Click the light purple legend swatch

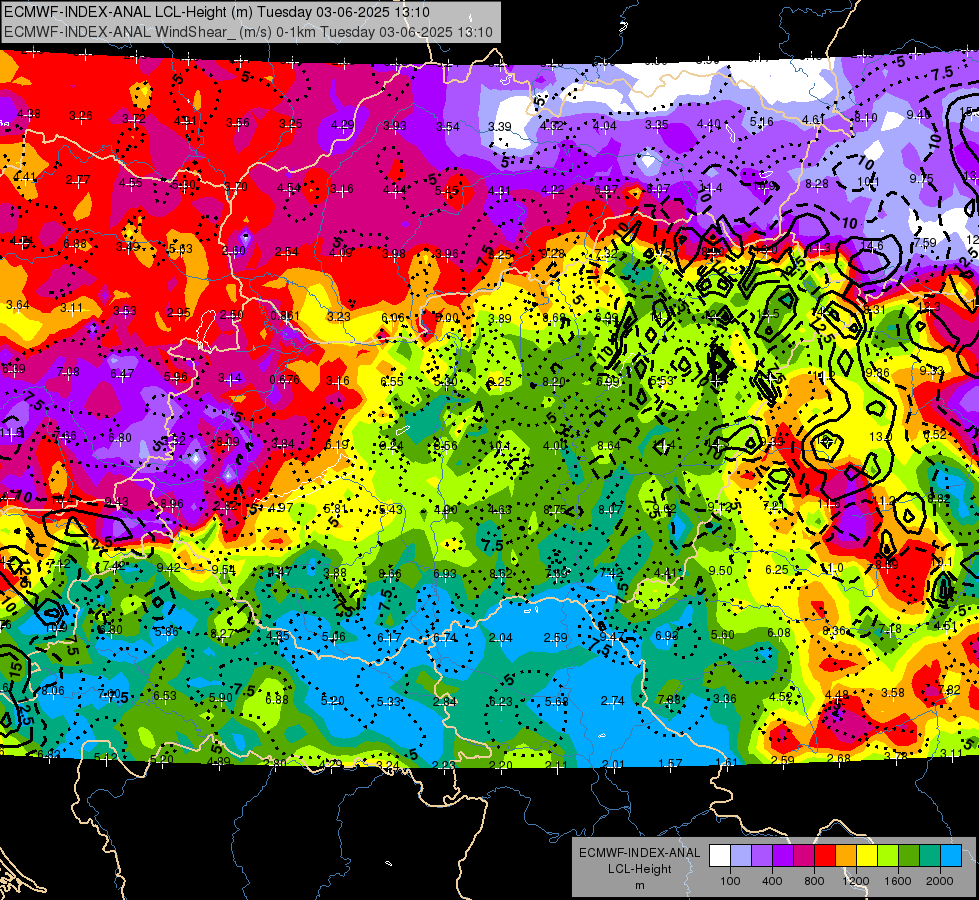(x=762, y=856)
